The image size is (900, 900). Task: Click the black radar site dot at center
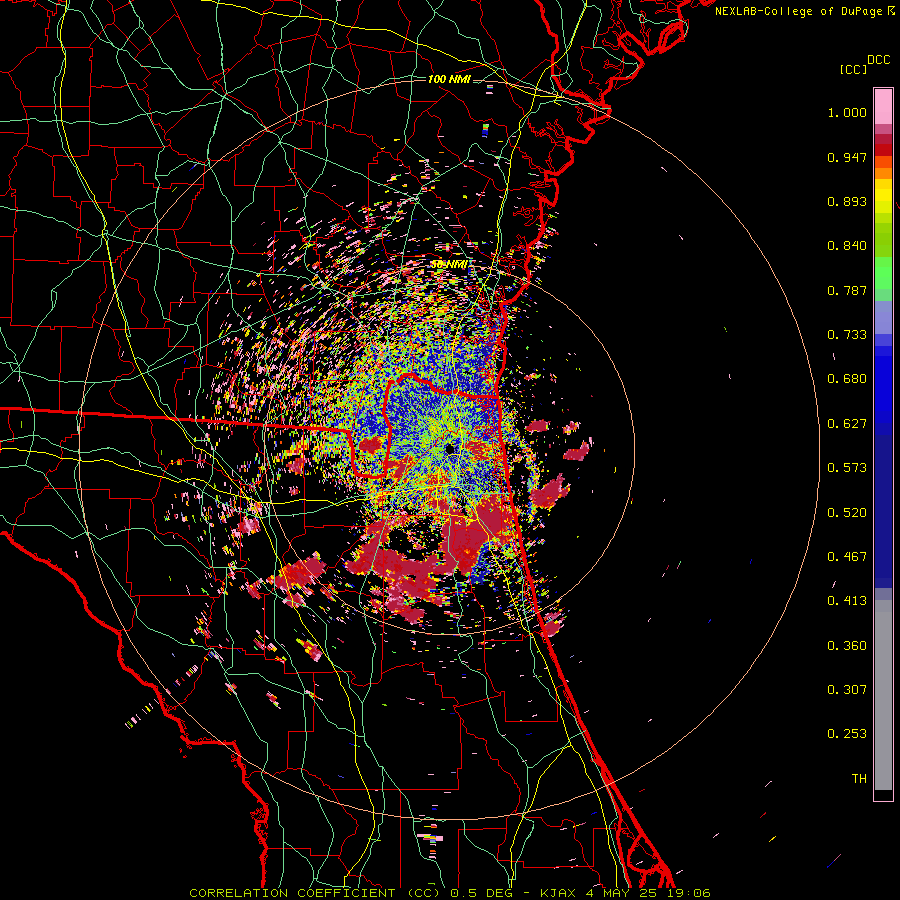click(x=449, y=449)
